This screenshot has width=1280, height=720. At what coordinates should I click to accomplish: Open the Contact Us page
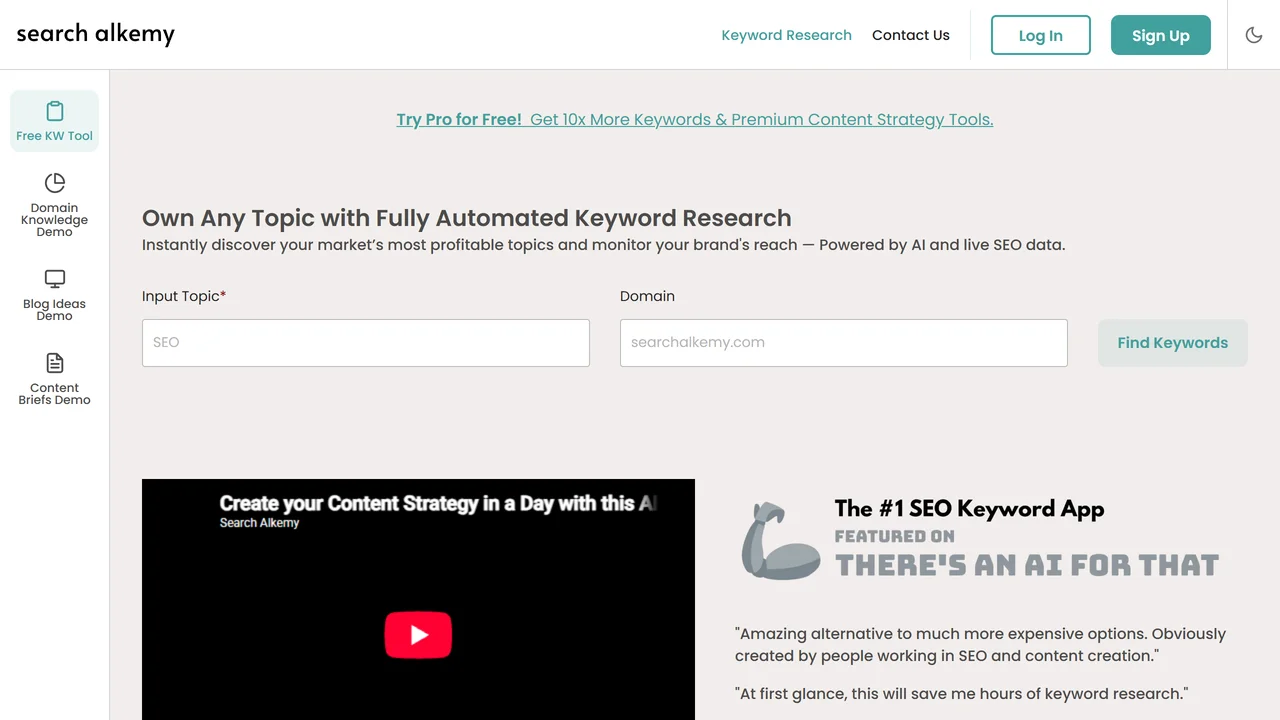coord(910,35)
